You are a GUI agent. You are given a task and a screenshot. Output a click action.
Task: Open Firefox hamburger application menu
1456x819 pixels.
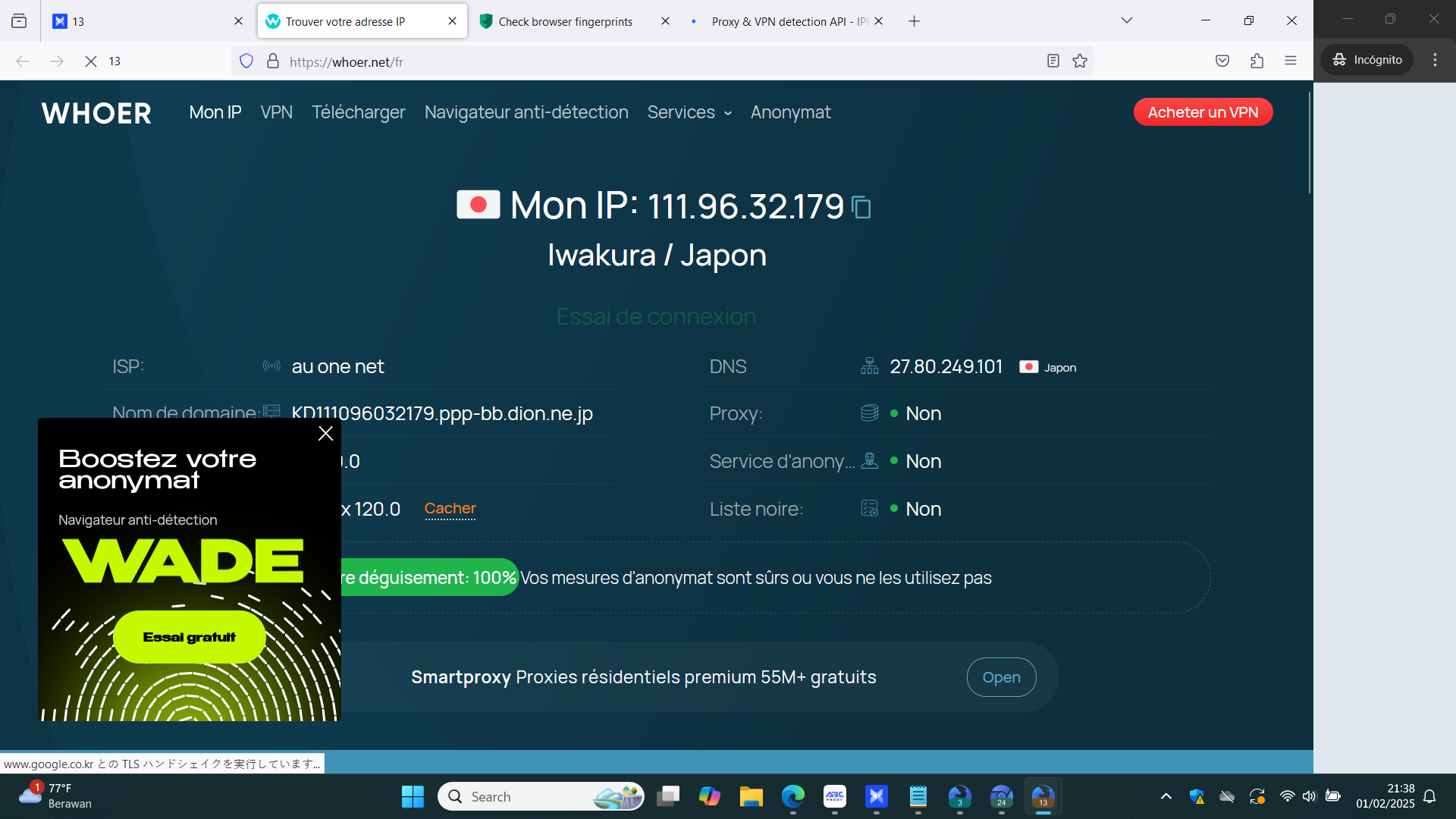coord(1291,61)
